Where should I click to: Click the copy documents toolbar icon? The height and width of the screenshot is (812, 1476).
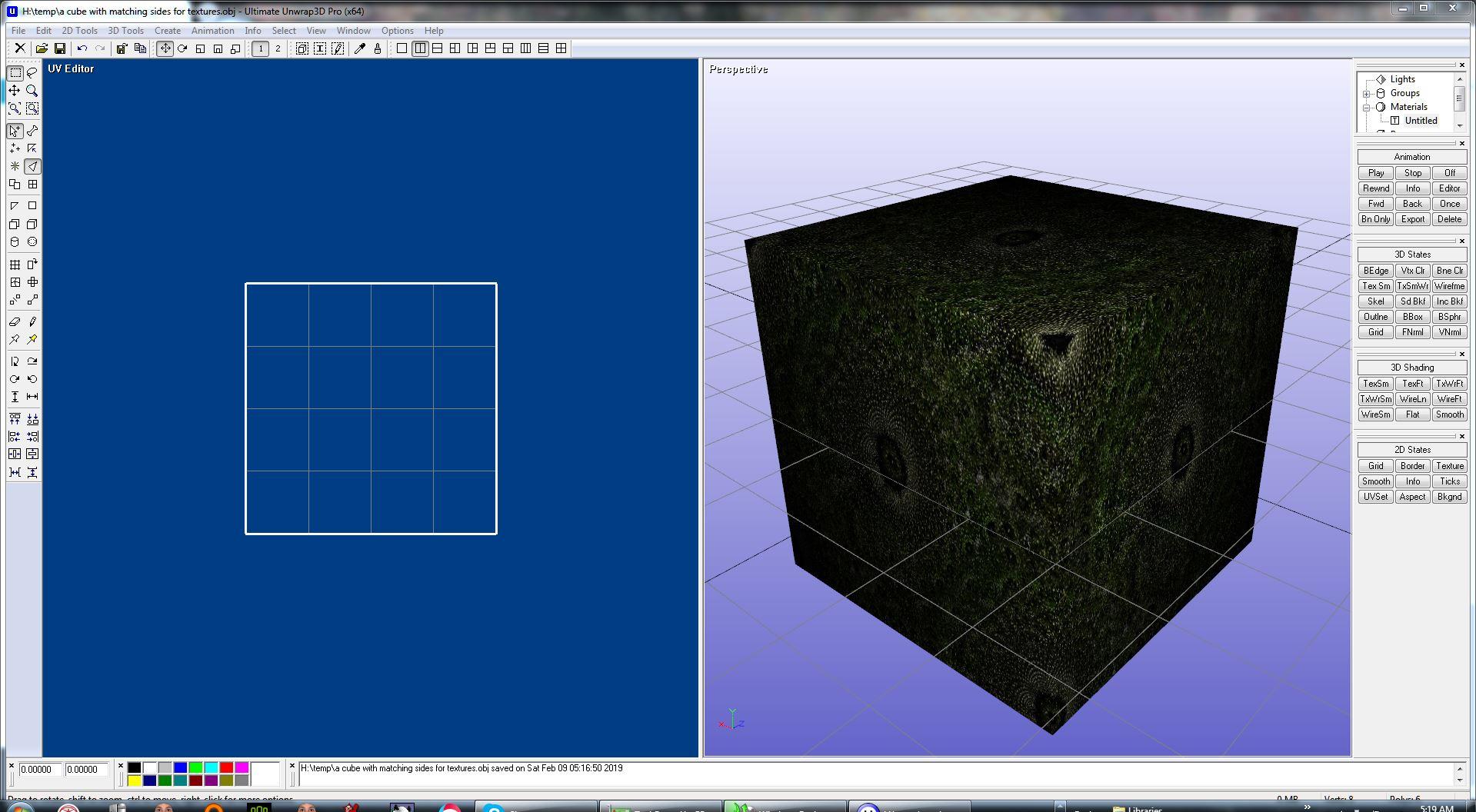[140, 48]
